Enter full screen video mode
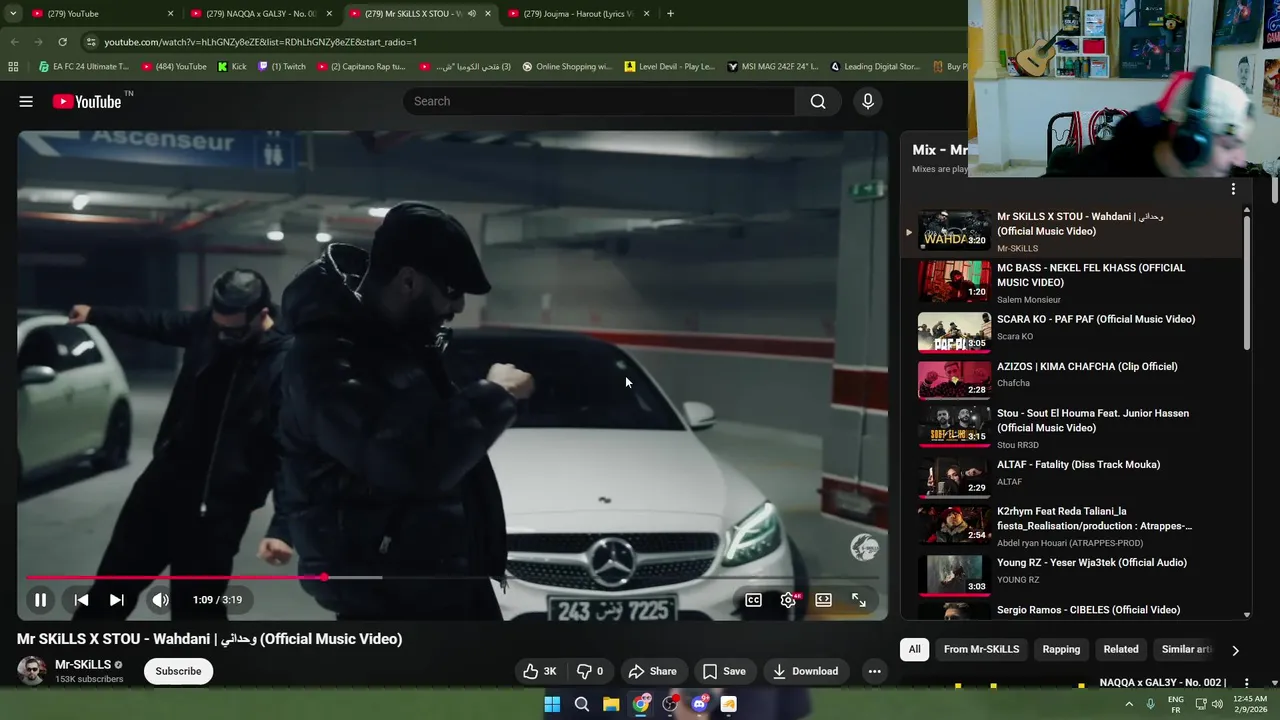The width and height of the screenshot is (1280, 720). [x=859, y=600]
